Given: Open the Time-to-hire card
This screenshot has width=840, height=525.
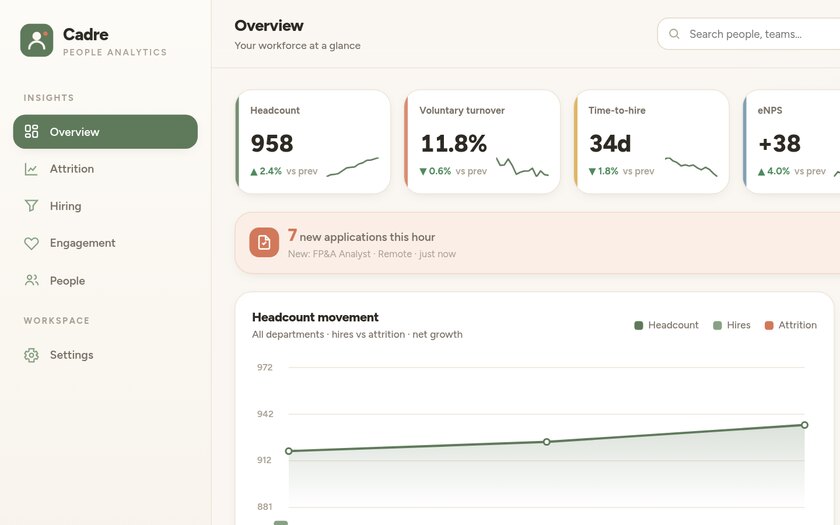Looking at the screenshot, I should pos(651,142).
